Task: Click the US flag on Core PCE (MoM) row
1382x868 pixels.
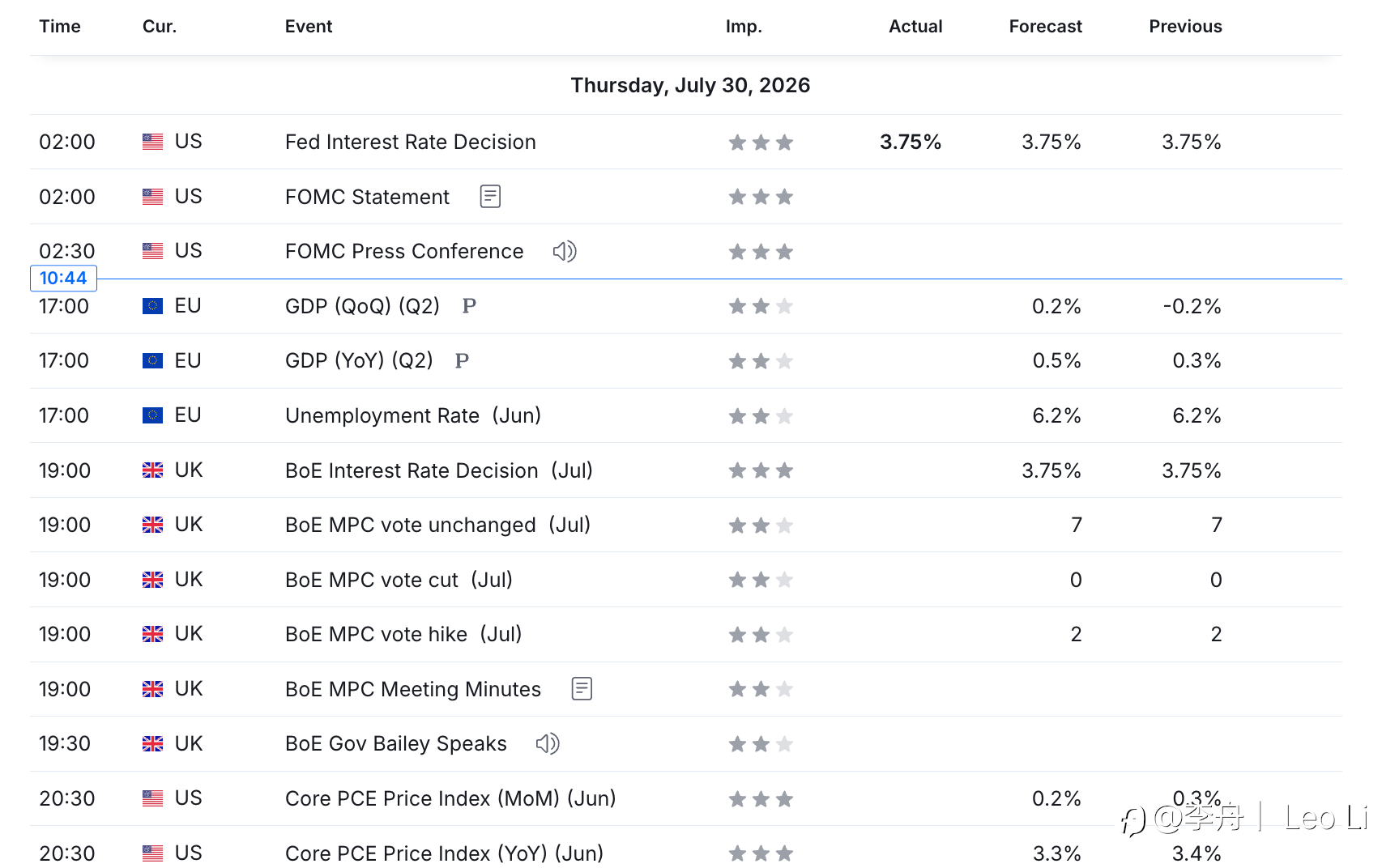Action: click(152, 798)
